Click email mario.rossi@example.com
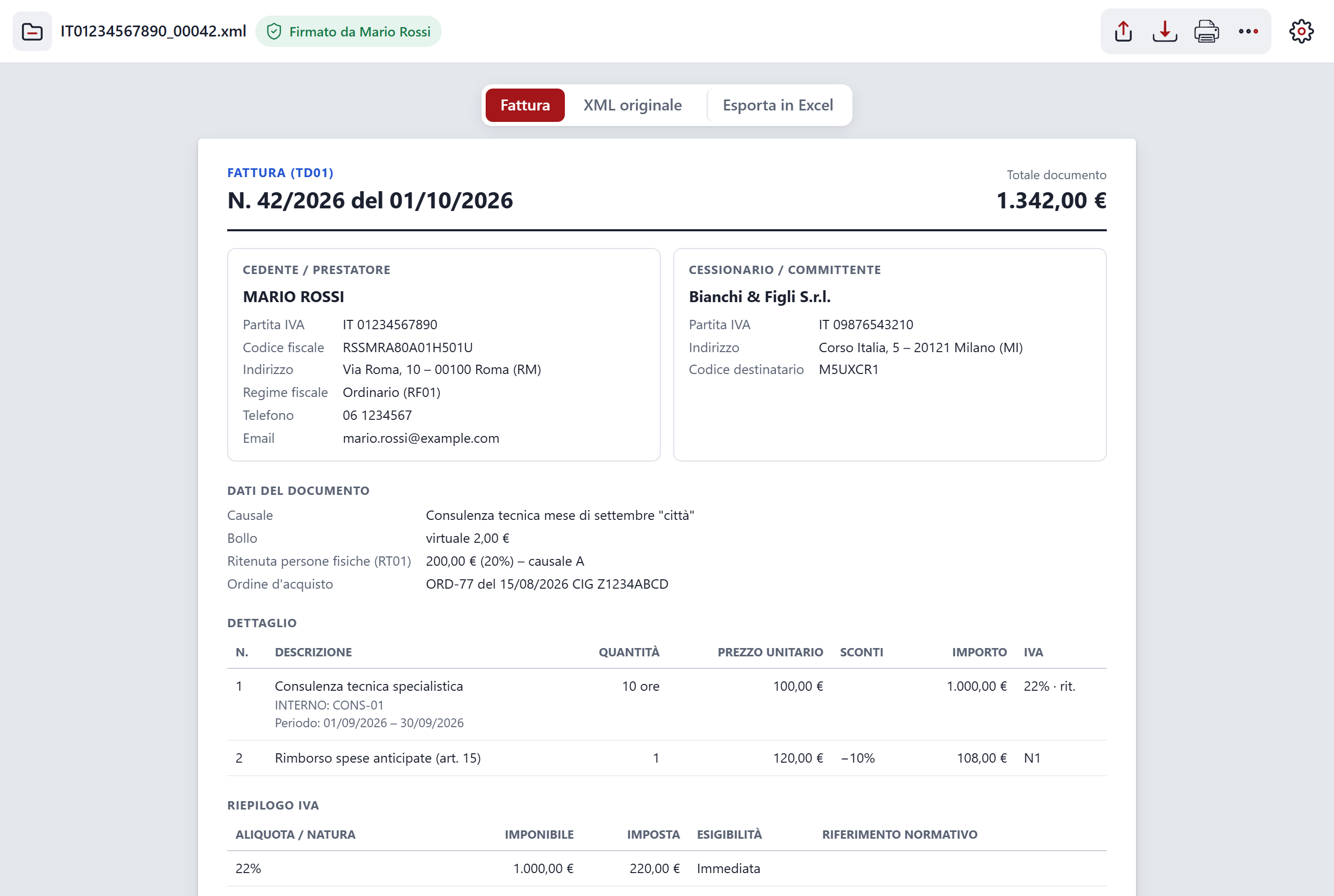Screen dimensions: 1334x896 [x=421, y=438]
